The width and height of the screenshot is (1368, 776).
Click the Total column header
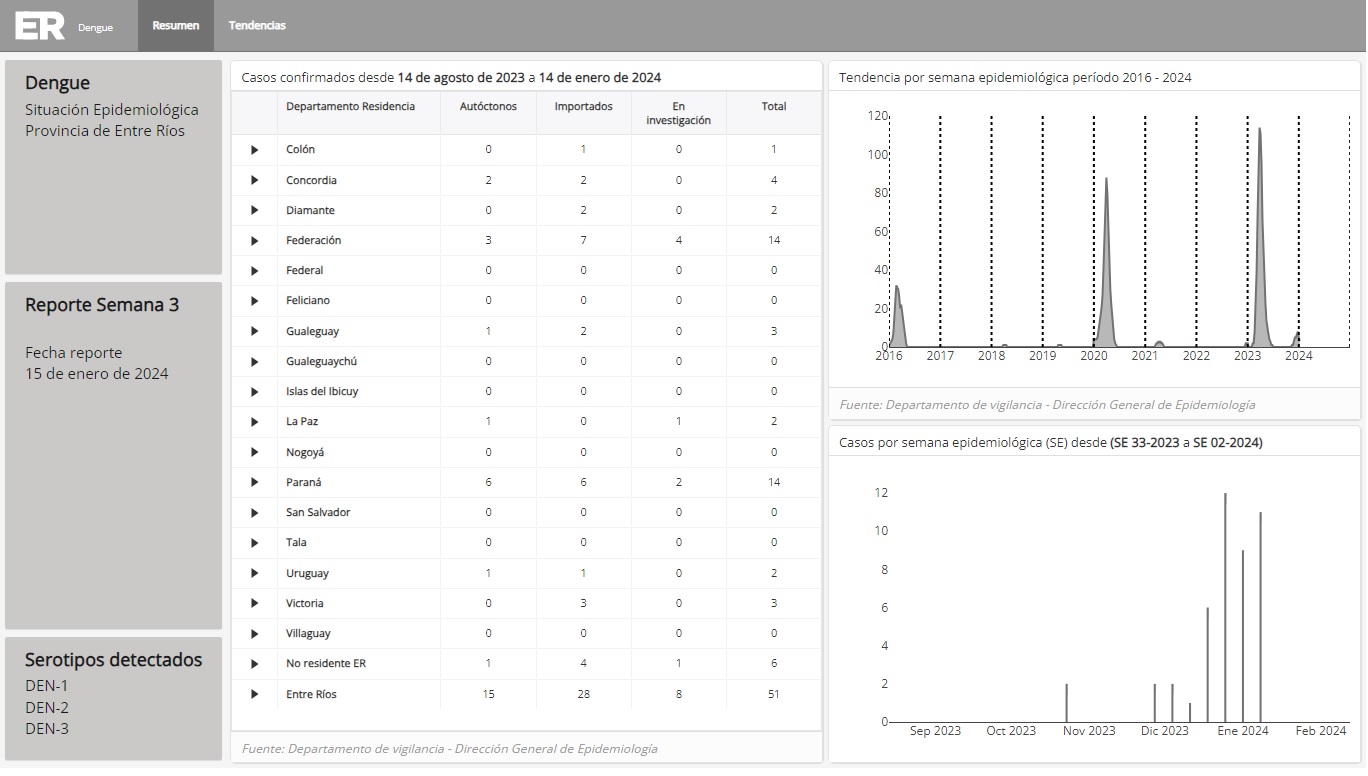point(773,107)
